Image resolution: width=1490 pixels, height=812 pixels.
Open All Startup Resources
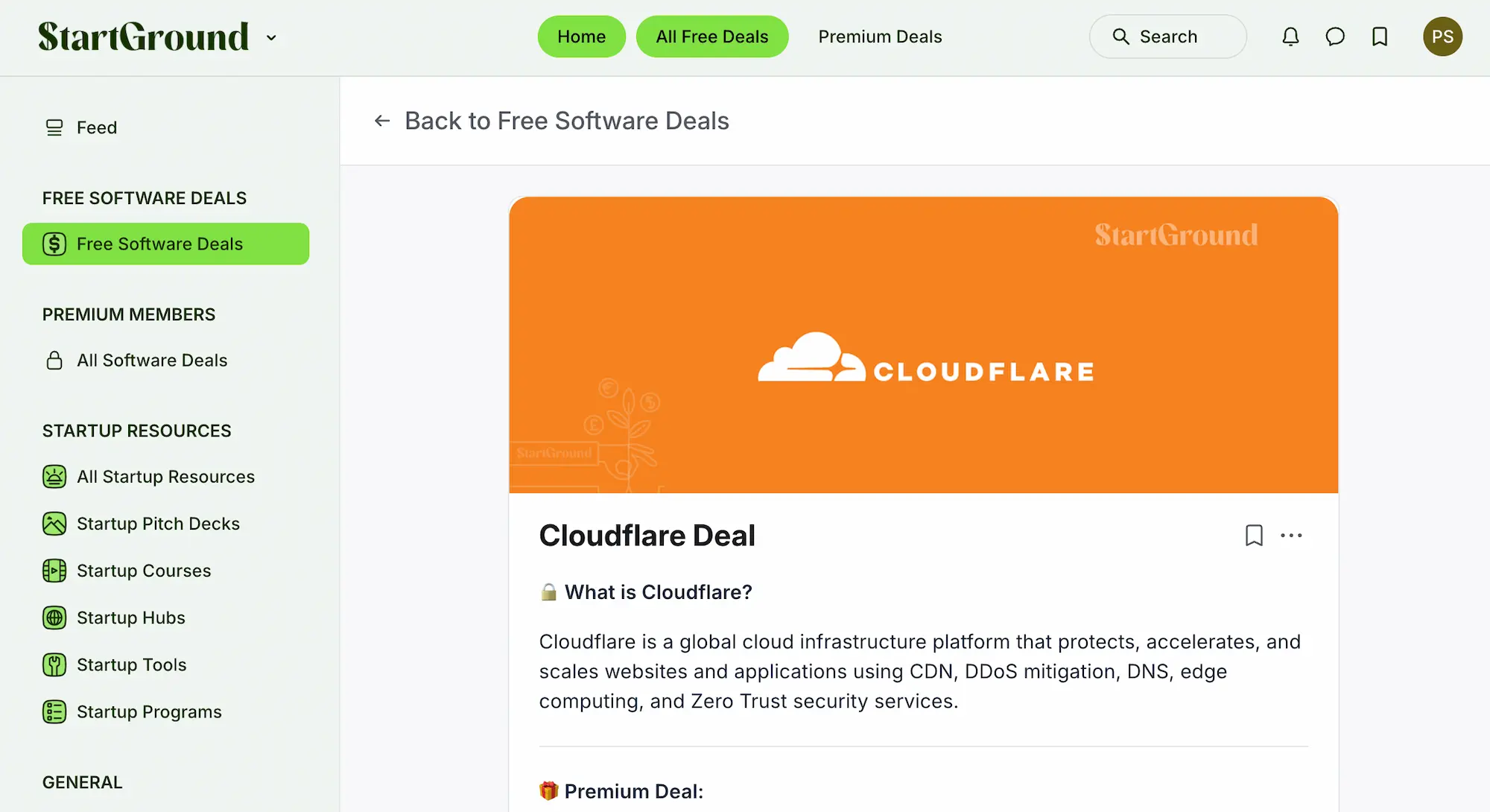click(x=165, y=476)
